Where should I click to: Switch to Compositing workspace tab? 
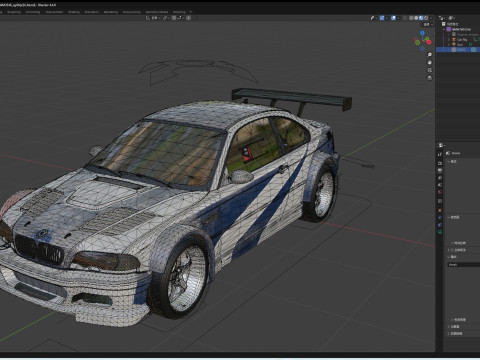click(x=132, y=12)
